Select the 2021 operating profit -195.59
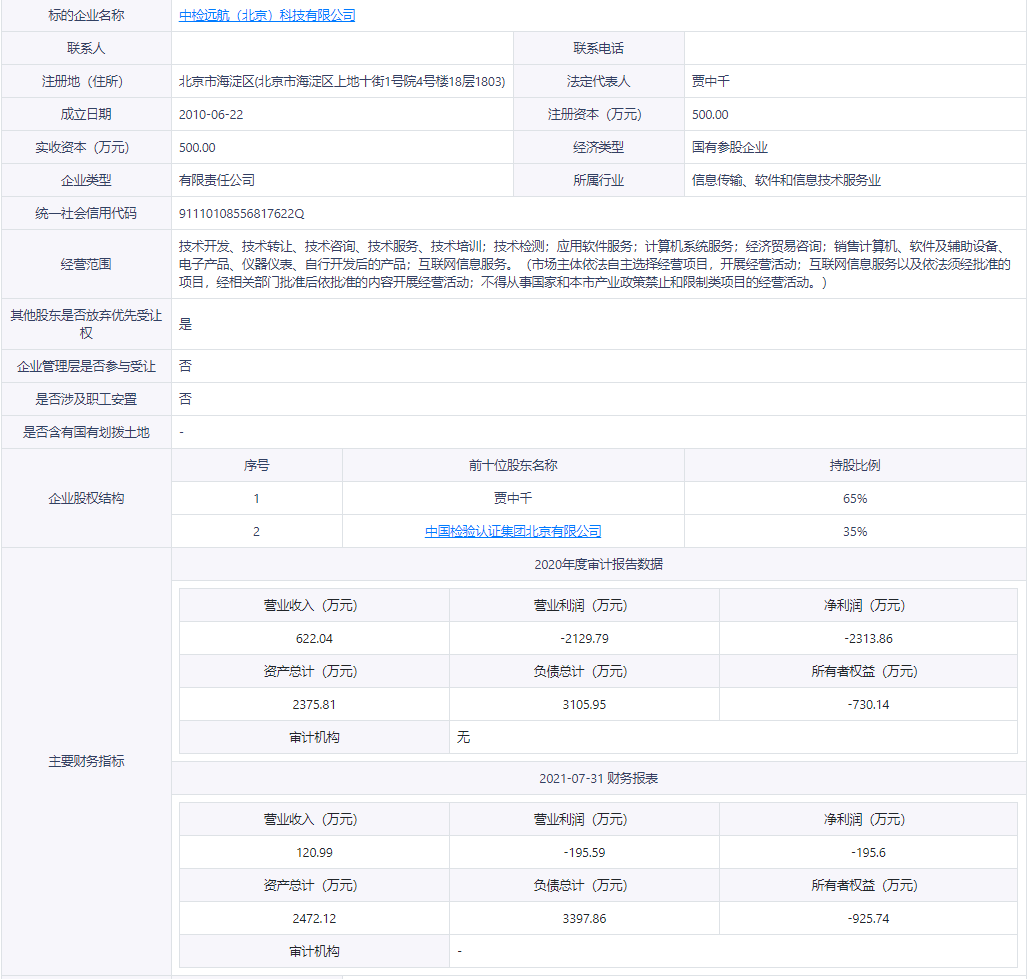1029x979 pixels. (x=584, y=852)
